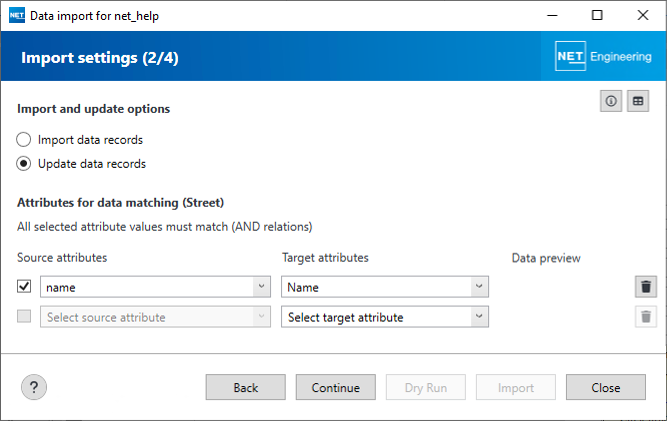Image resolution: width=667 pixels, height=421 pixels.
Task: Click the NET app icon in title bar
Action: click(x=16, y=16)
